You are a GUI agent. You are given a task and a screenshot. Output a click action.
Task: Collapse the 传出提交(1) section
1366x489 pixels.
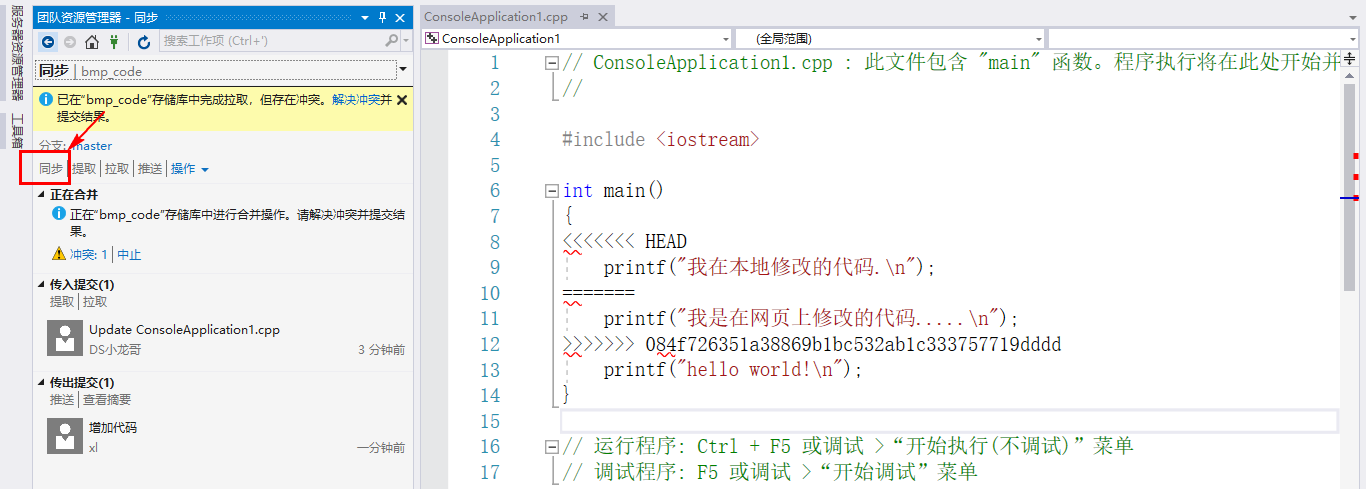click(x=42, y=383)
